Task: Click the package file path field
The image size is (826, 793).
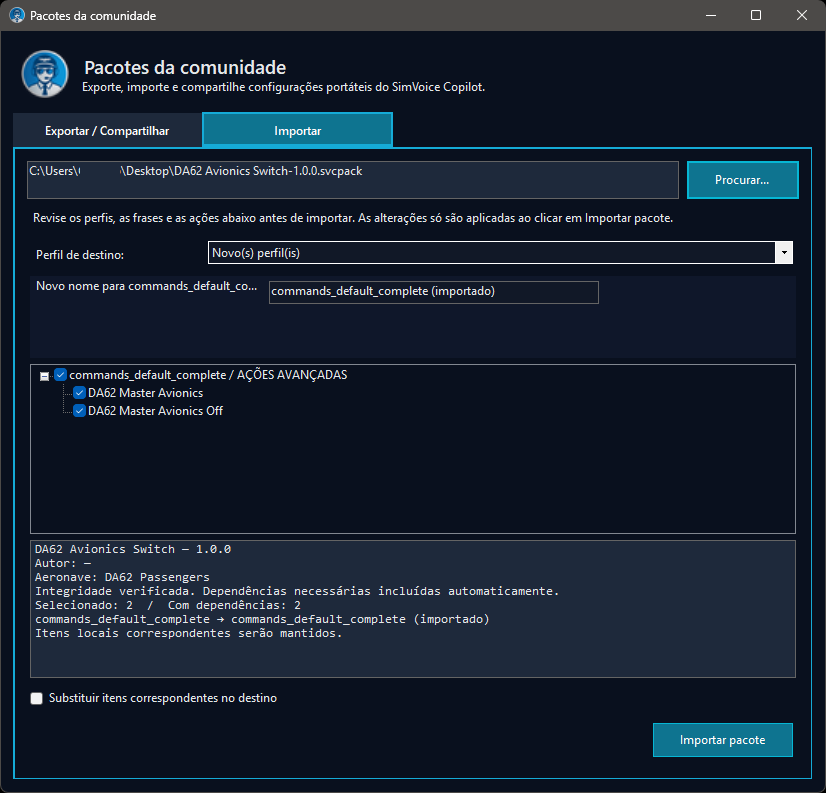Action: 352,180
